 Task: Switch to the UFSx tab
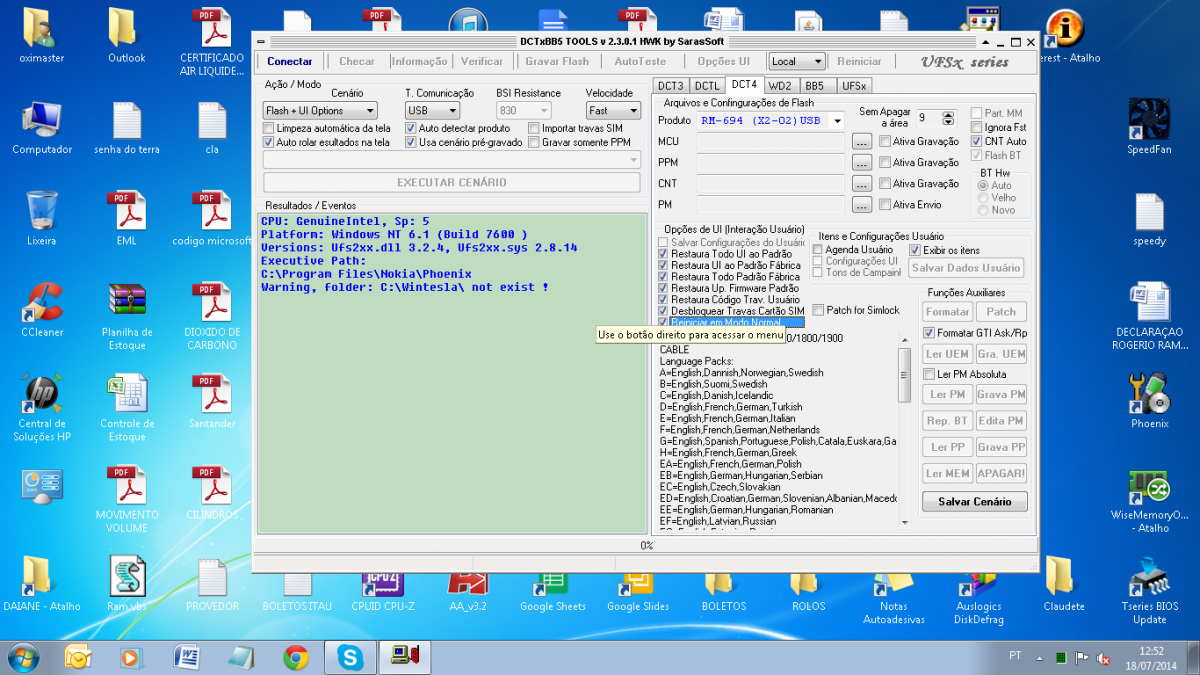click(854, 86)
